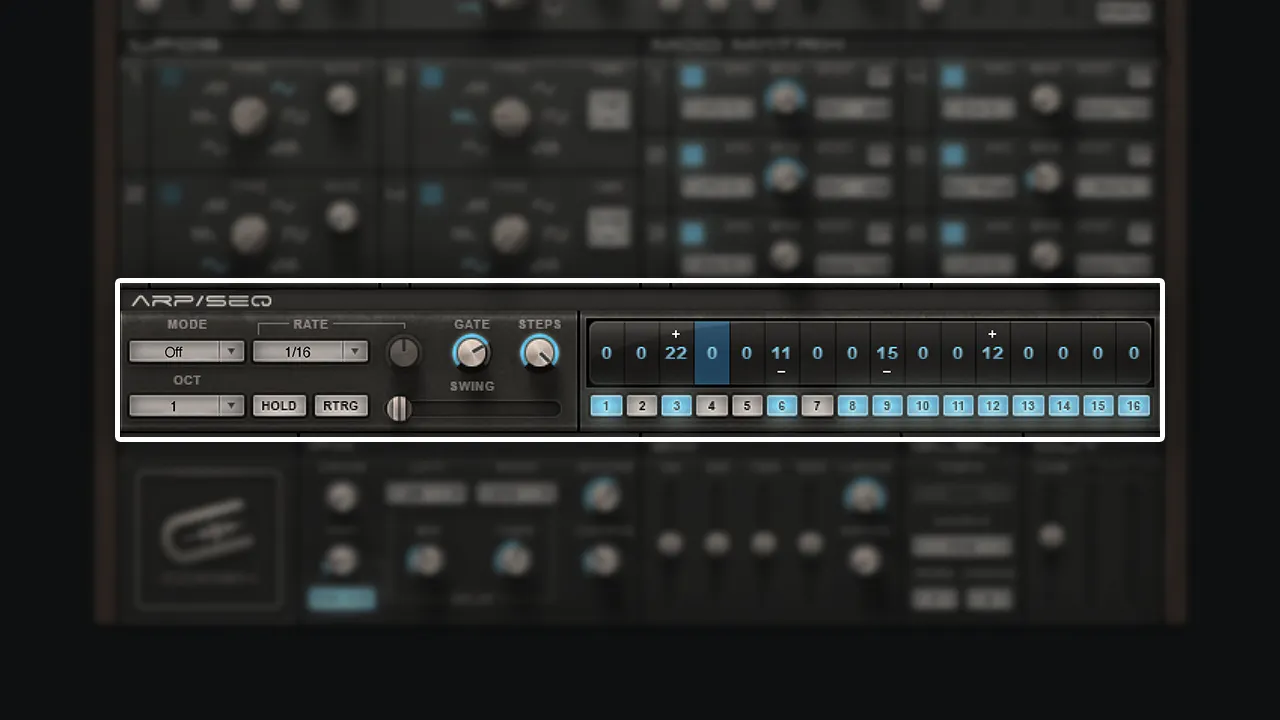The width and height of the screenshot is (1280, 720).
Task: Click the RTRG retrigger button
Action: (x=342, y=406)
